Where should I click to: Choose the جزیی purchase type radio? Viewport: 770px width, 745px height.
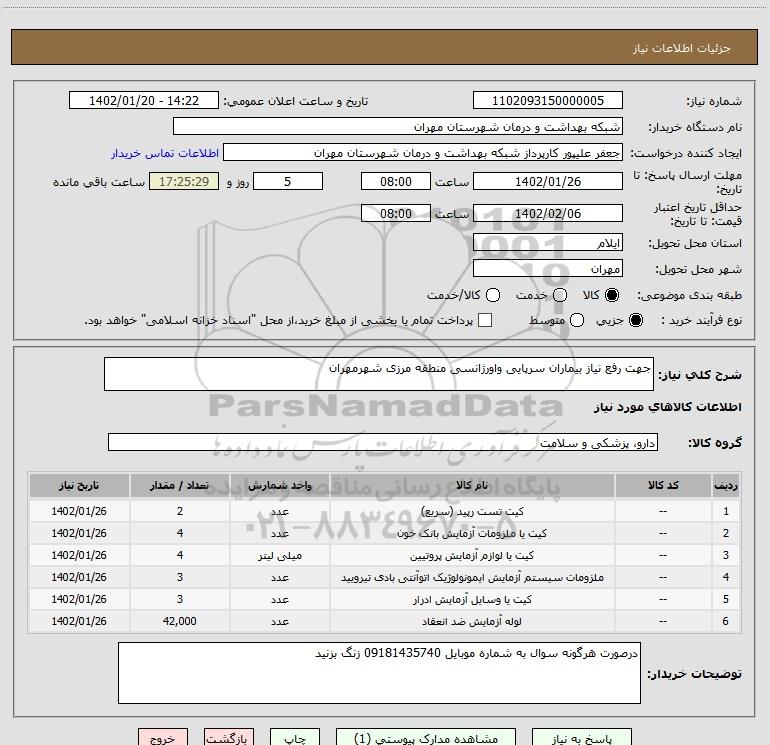click(x=635, y=320)
